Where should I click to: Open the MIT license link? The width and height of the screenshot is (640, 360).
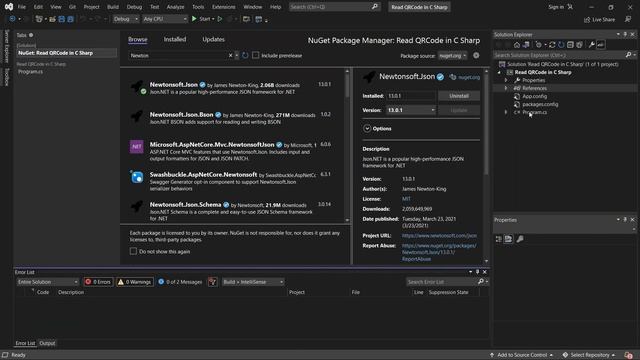406,199
